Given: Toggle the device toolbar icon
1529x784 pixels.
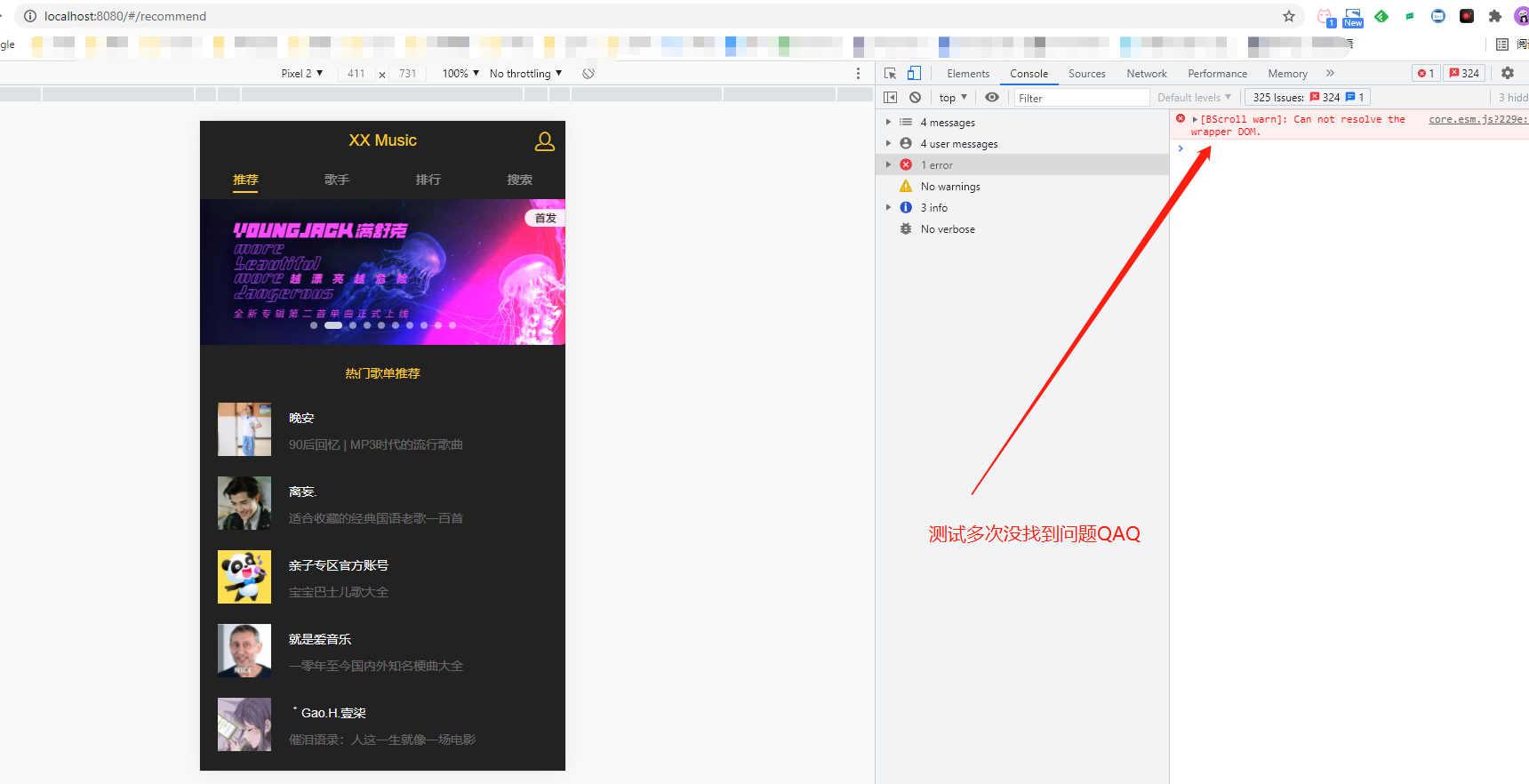Looking at the screenshot, I should (914, 74).
